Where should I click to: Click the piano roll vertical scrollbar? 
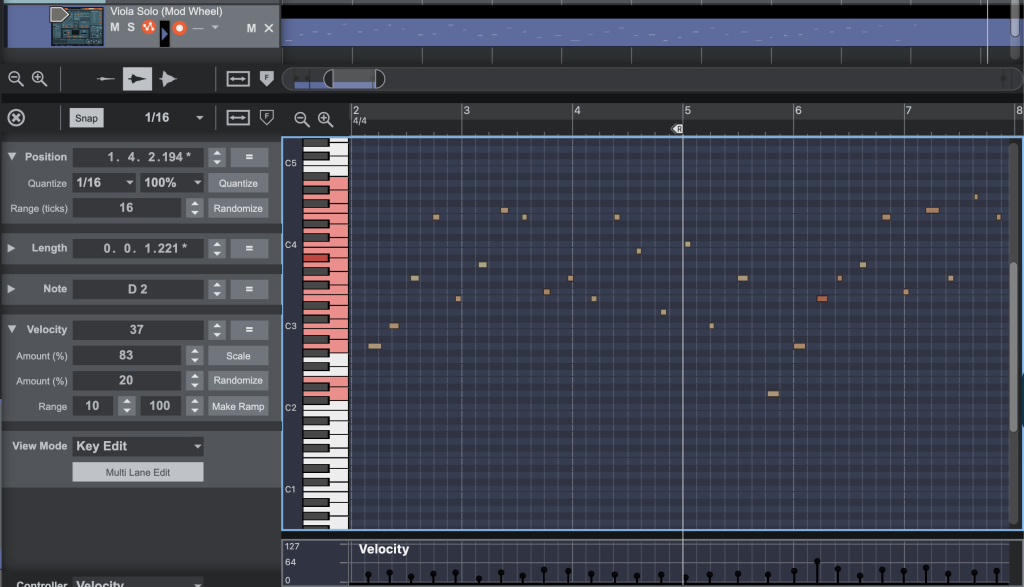(x=1014, y=346)
